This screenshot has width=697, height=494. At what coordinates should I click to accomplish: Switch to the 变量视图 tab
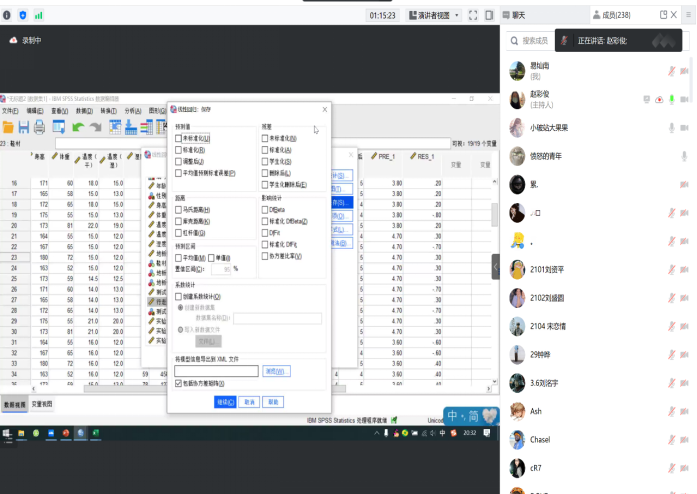tap(42, 403)
